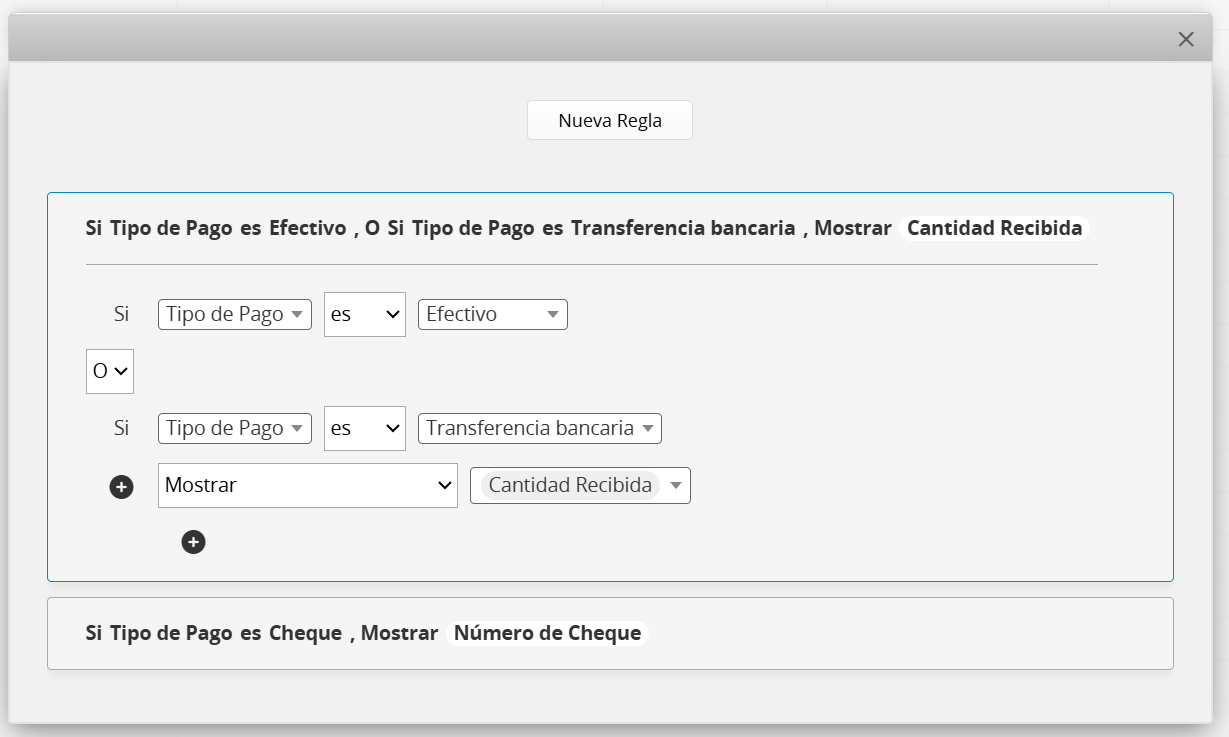
Task: Open the second condition's Tipo de Pago dropdown
Action: [235, 428]
